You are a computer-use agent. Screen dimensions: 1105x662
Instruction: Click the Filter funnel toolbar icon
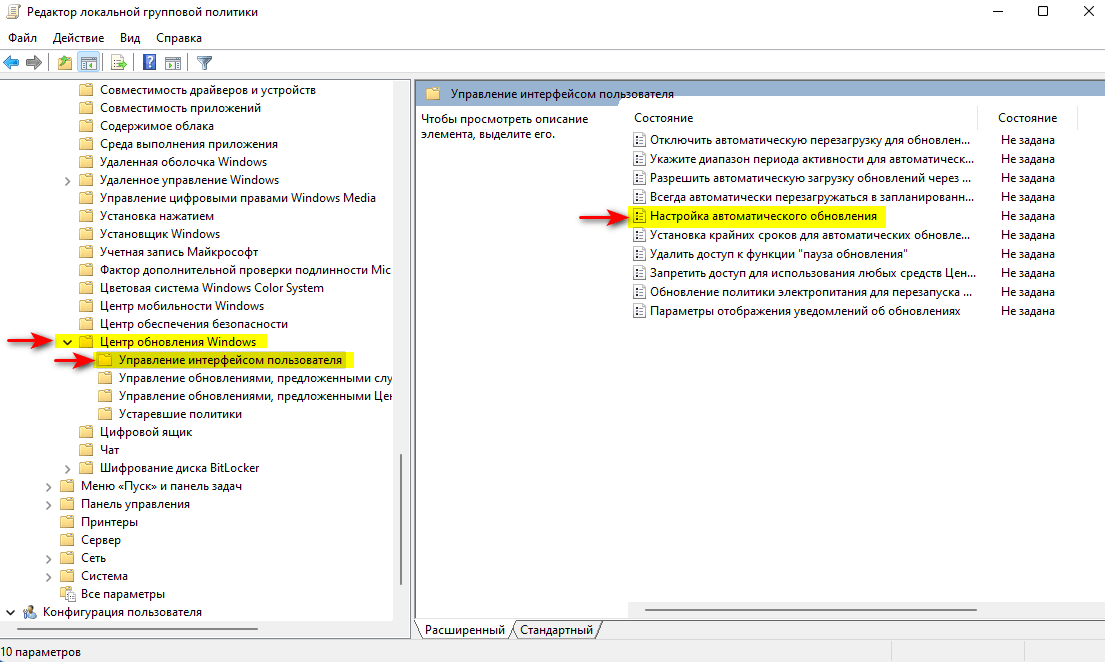tap(204, 63)
